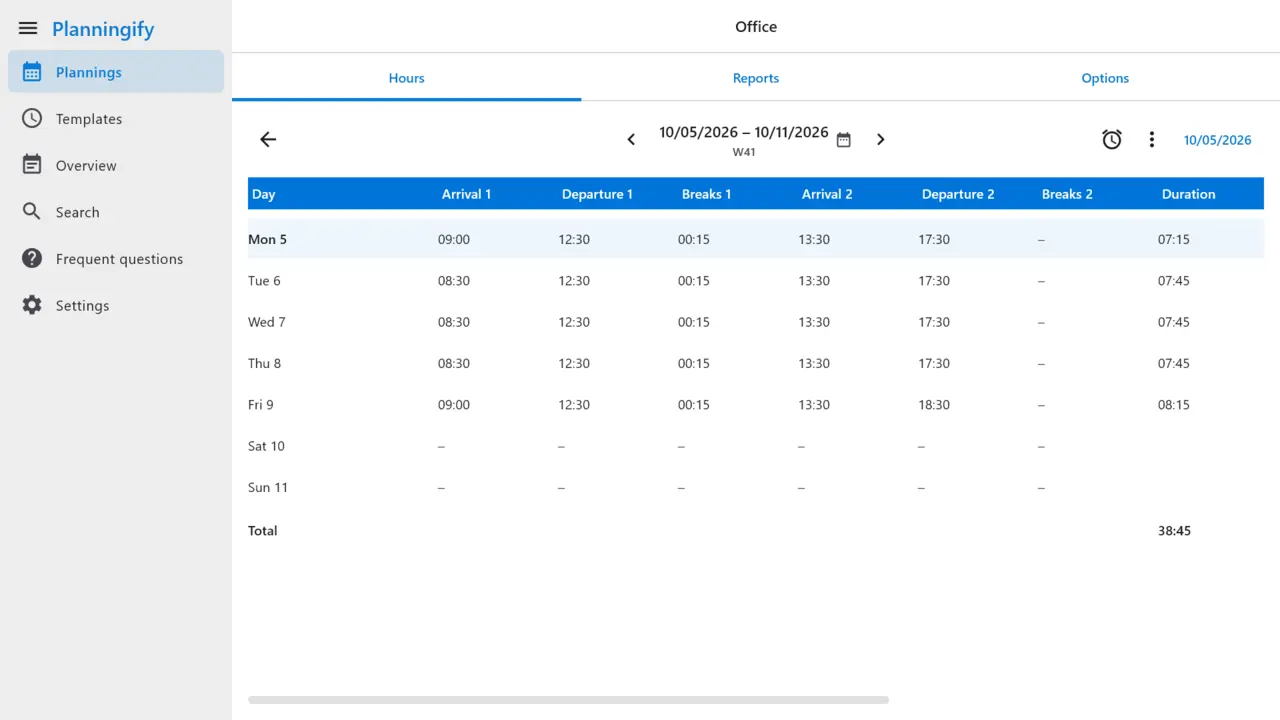Go back using the left arrow icon
This screenshot has height=720, width=1280.
pos(268,140)
